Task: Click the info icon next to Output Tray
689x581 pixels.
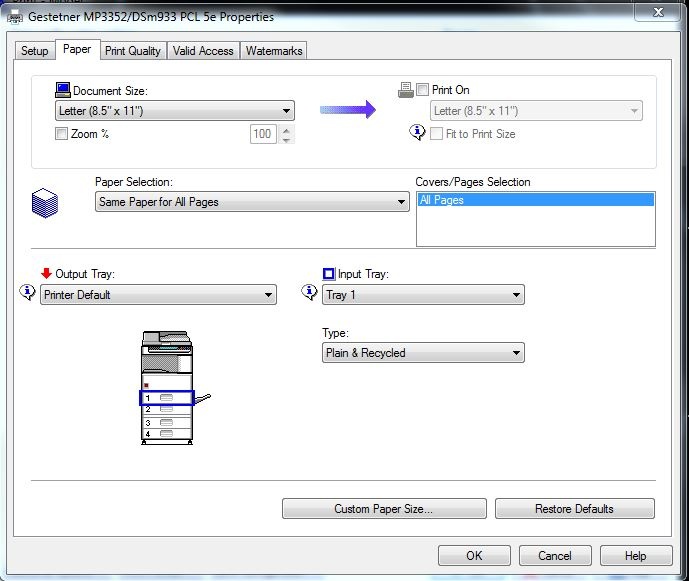Action: (27, 292)
